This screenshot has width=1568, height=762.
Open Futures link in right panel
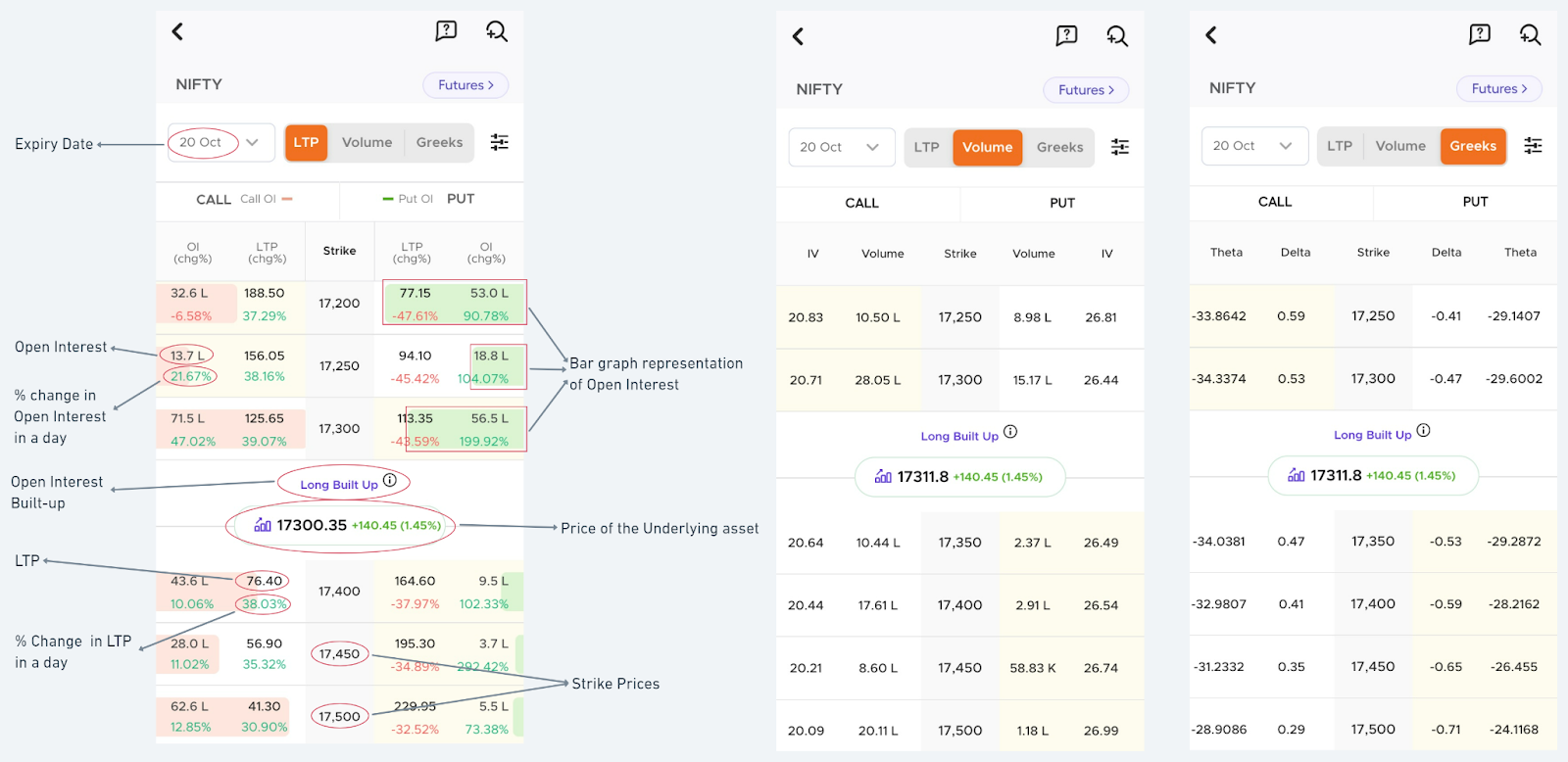pos(1499,89)
